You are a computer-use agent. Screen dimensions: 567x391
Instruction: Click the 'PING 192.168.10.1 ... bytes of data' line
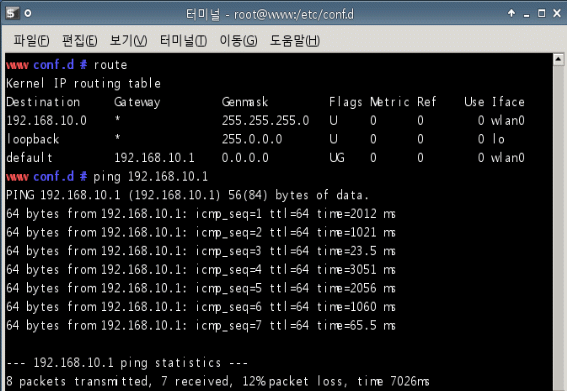187,195
